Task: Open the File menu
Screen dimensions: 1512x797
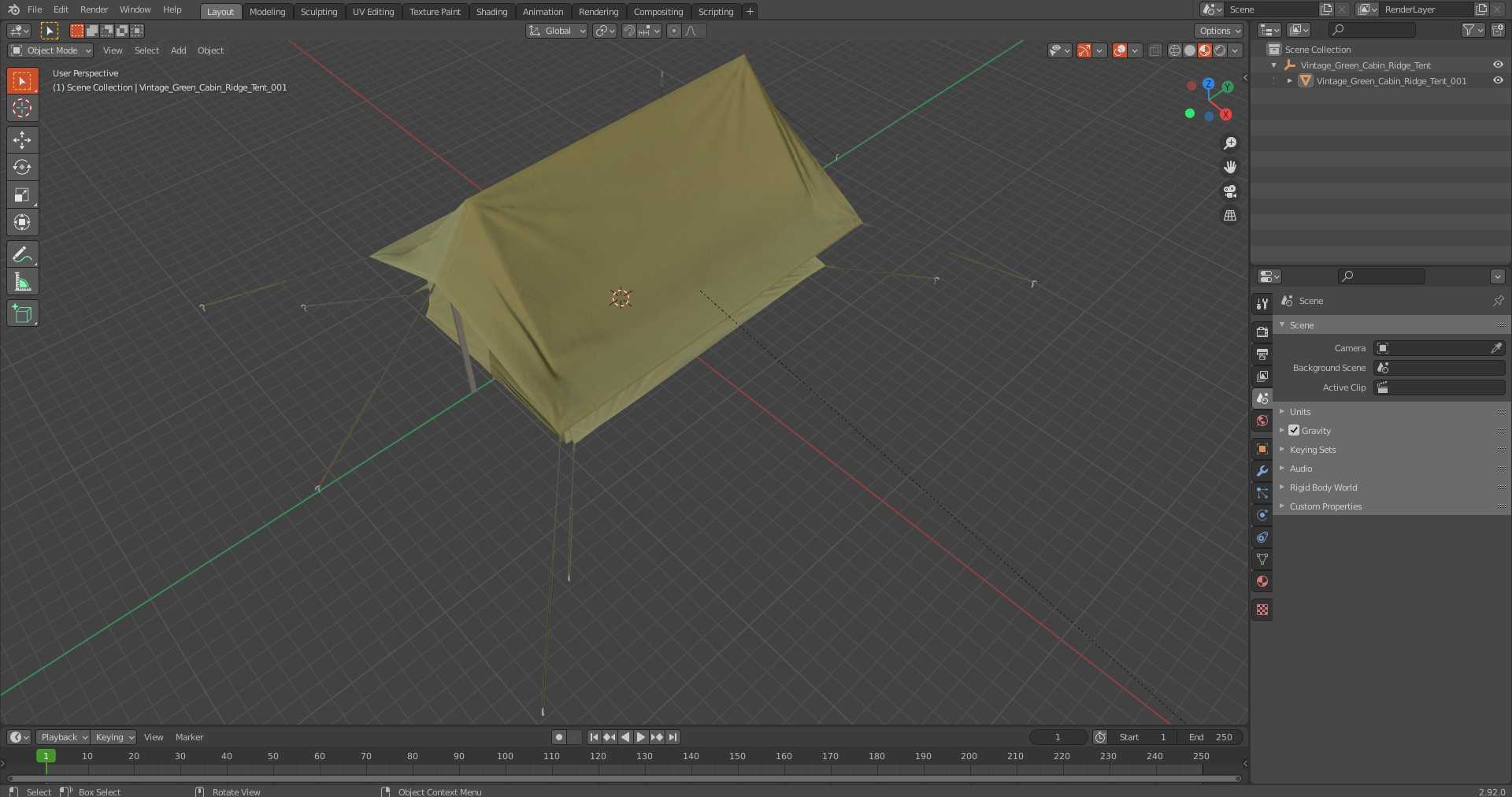Action: 35,9
